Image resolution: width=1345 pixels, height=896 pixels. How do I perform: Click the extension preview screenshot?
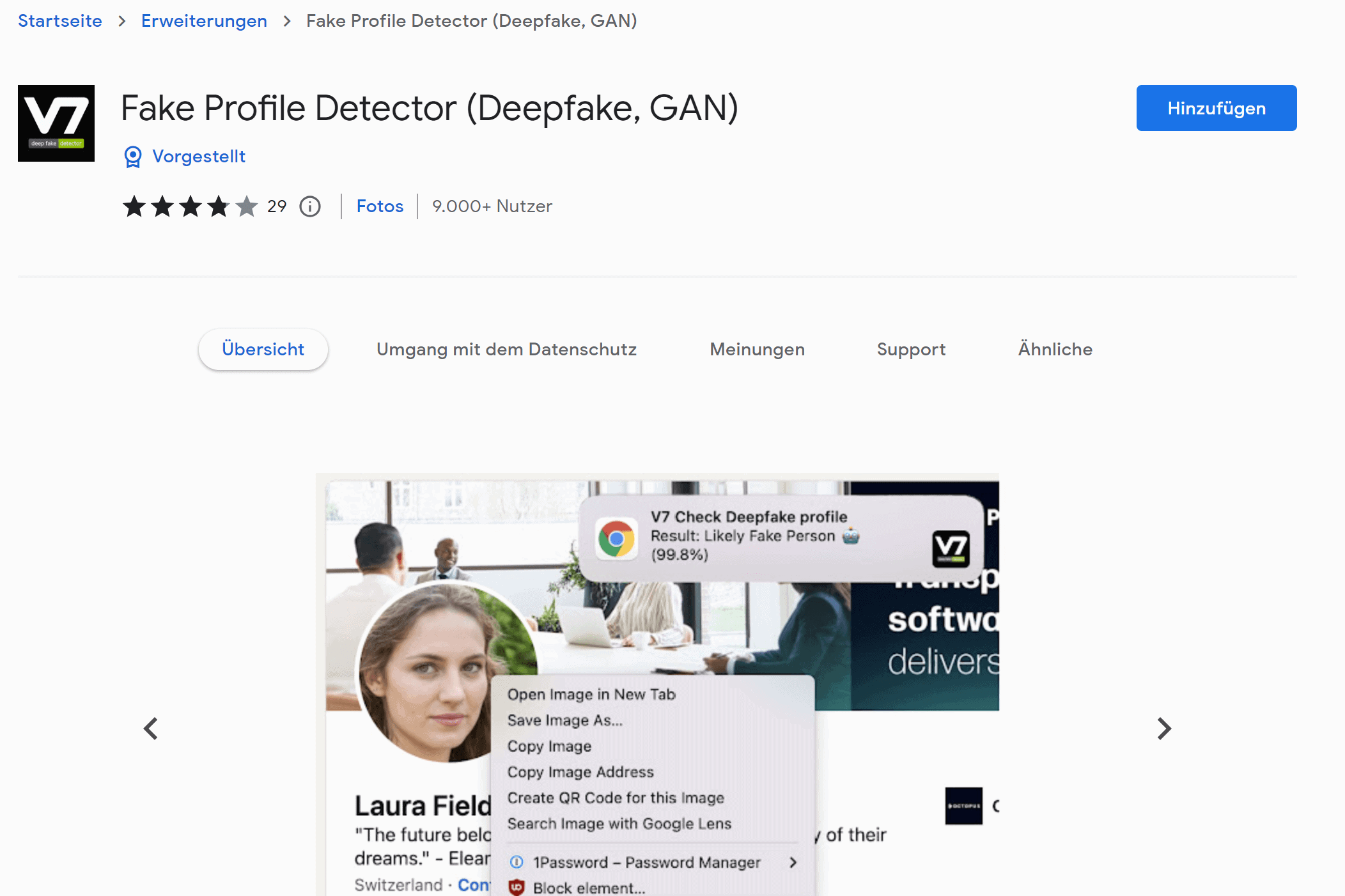[x=657, y=684]
